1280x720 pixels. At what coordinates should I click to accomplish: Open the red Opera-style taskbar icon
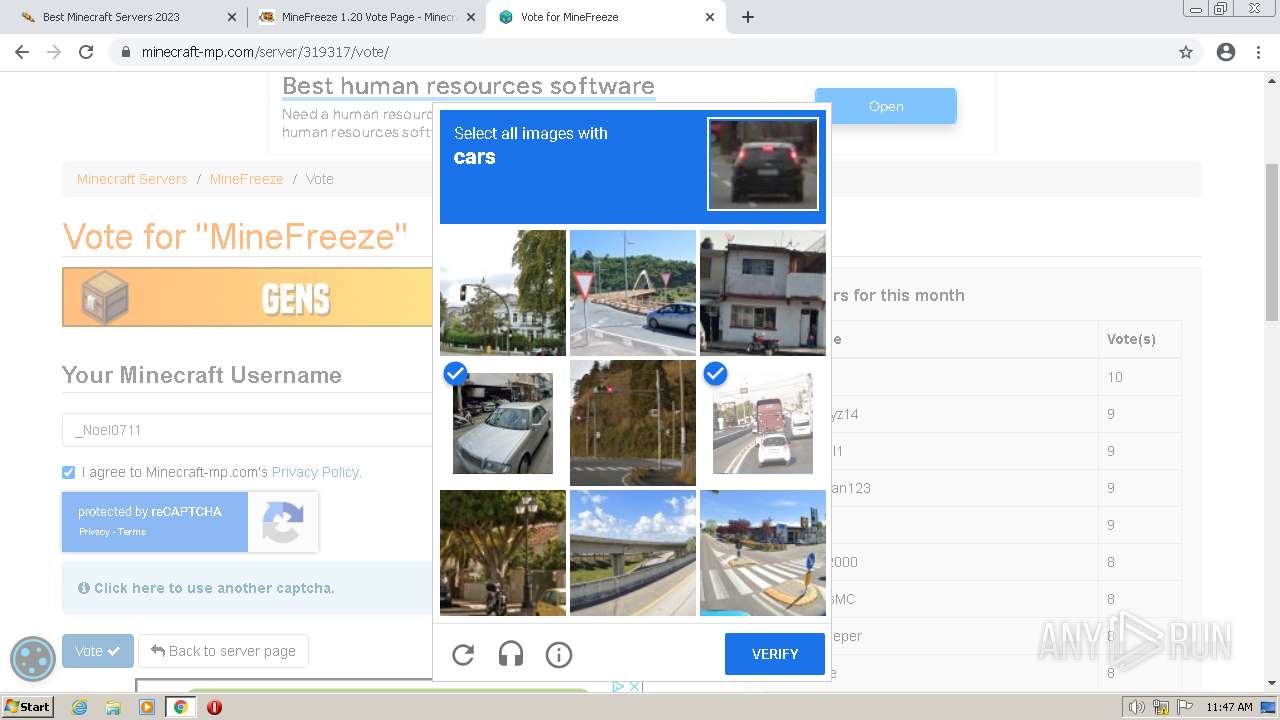click(x=214, y=707)
